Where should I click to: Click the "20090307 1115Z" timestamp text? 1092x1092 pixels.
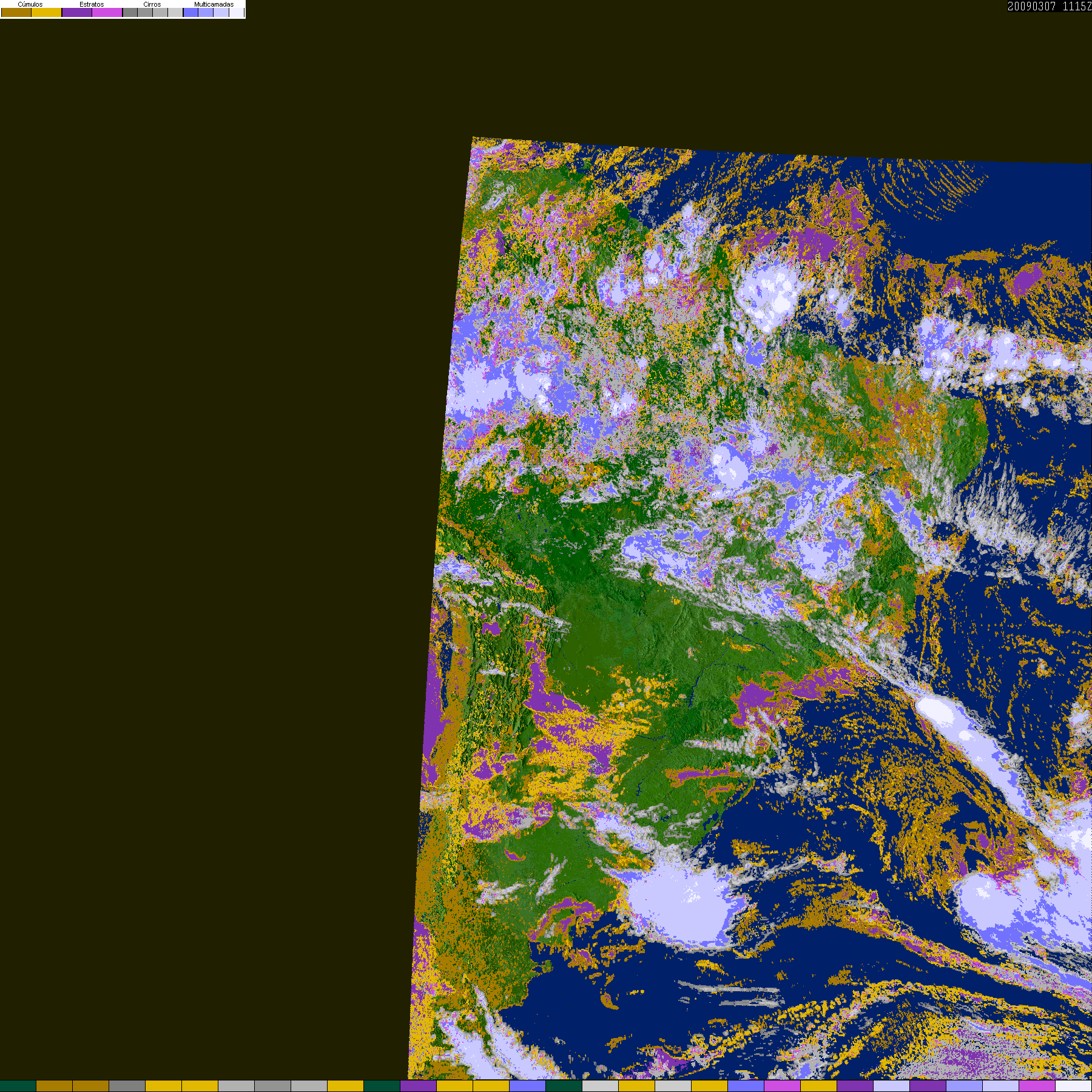click(1050, 6)
